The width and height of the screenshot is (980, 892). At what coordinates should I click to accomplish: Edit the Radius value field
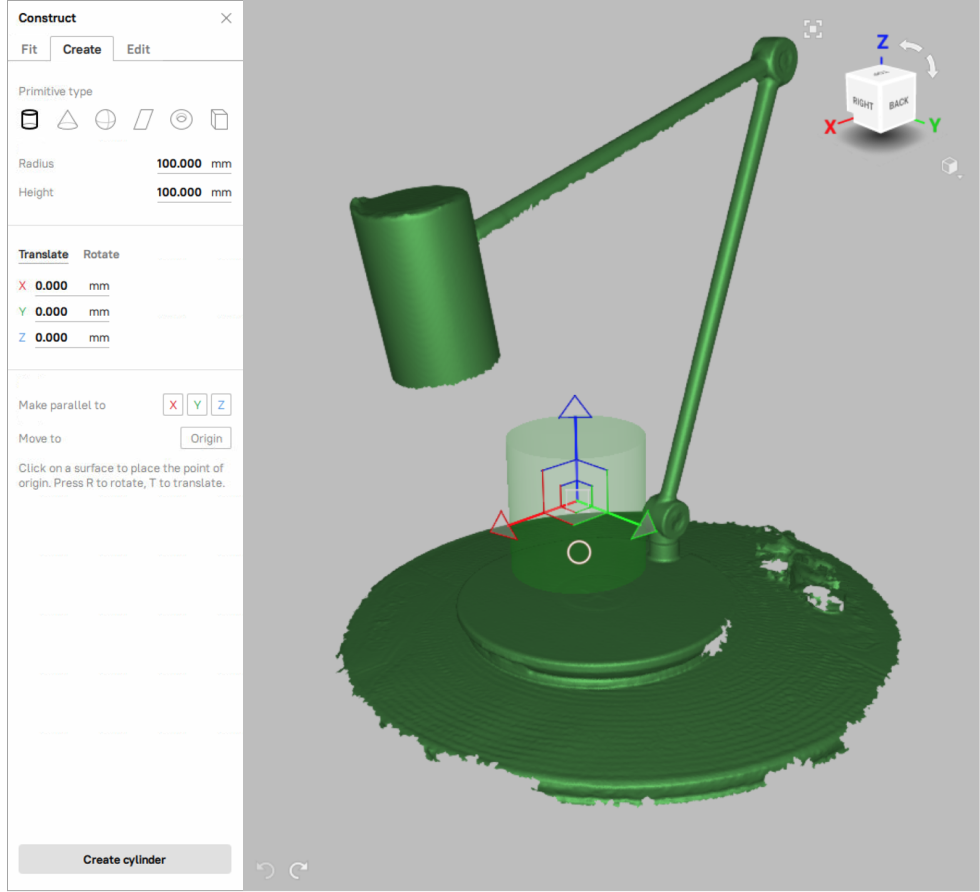click(194, 164)
